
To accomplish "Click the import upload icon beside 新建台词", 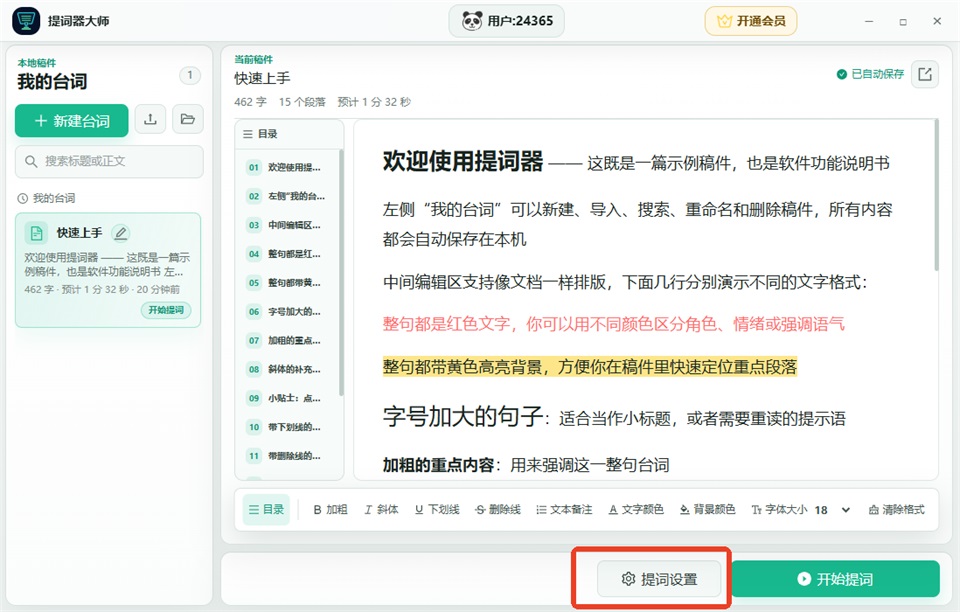I will point(150,119).
